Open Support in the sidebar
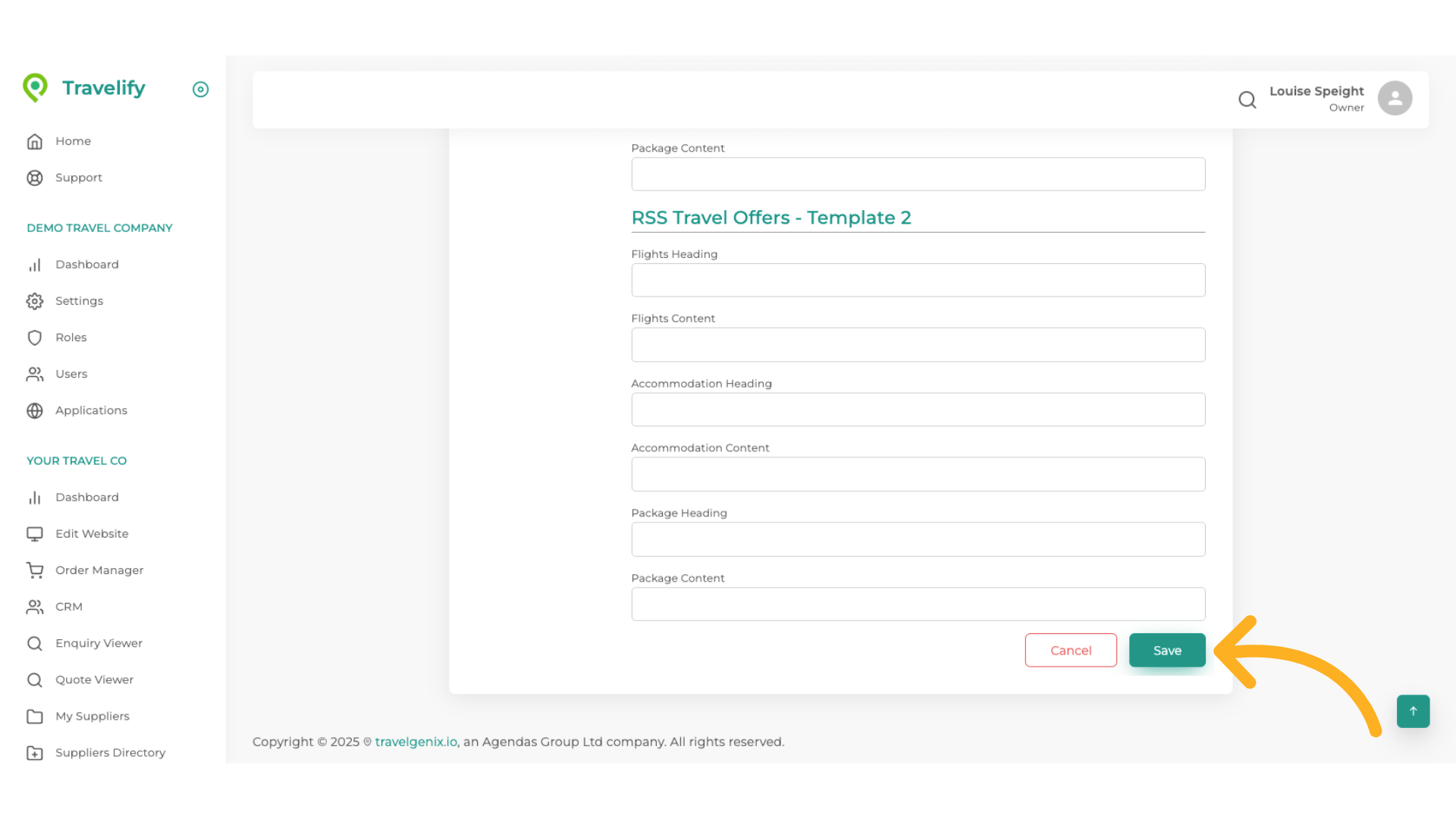Viewport: 1456px width, 819px height. click(78, 177)
